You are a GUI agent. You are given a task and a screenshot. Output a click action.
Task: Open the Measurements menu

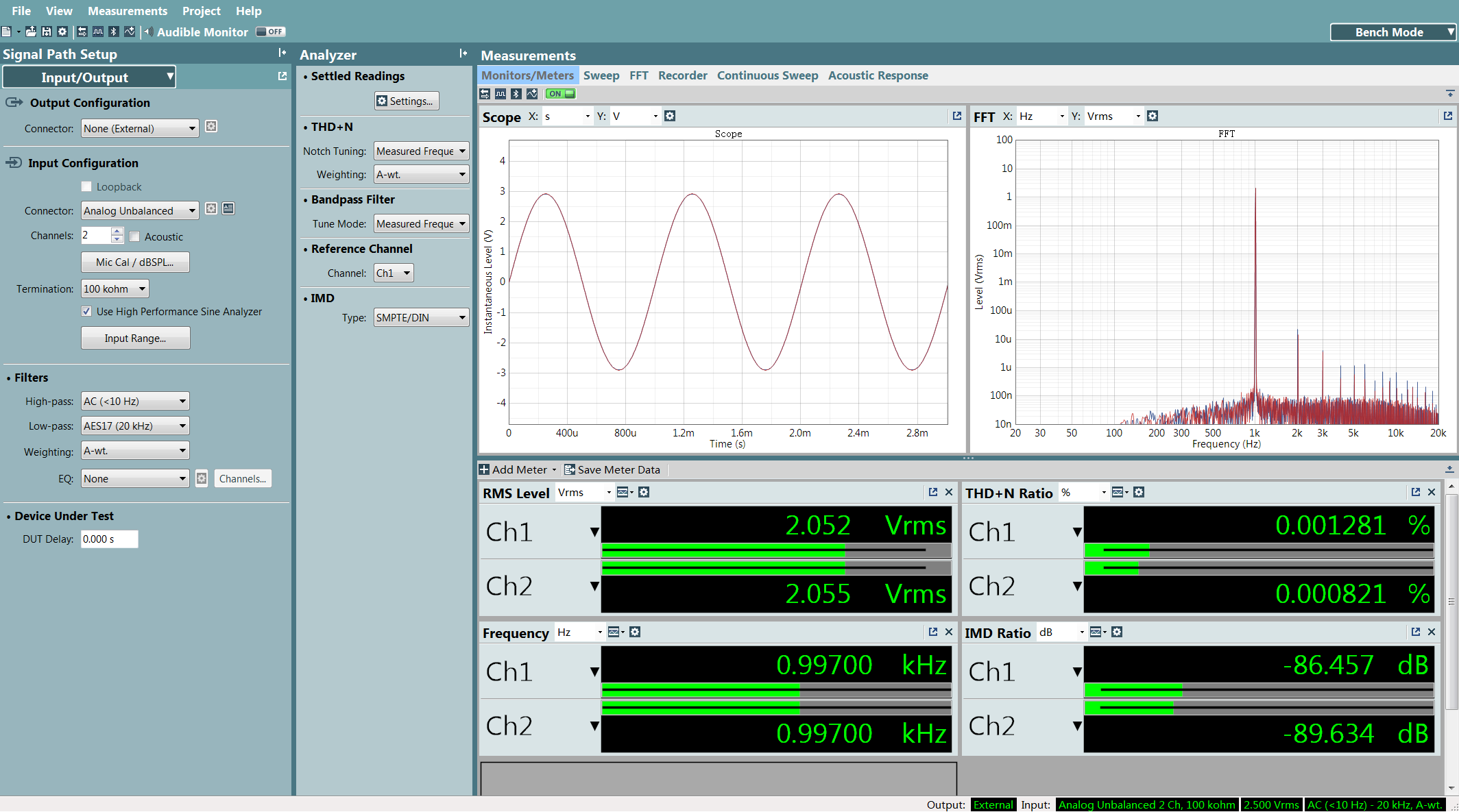point(128,11)
